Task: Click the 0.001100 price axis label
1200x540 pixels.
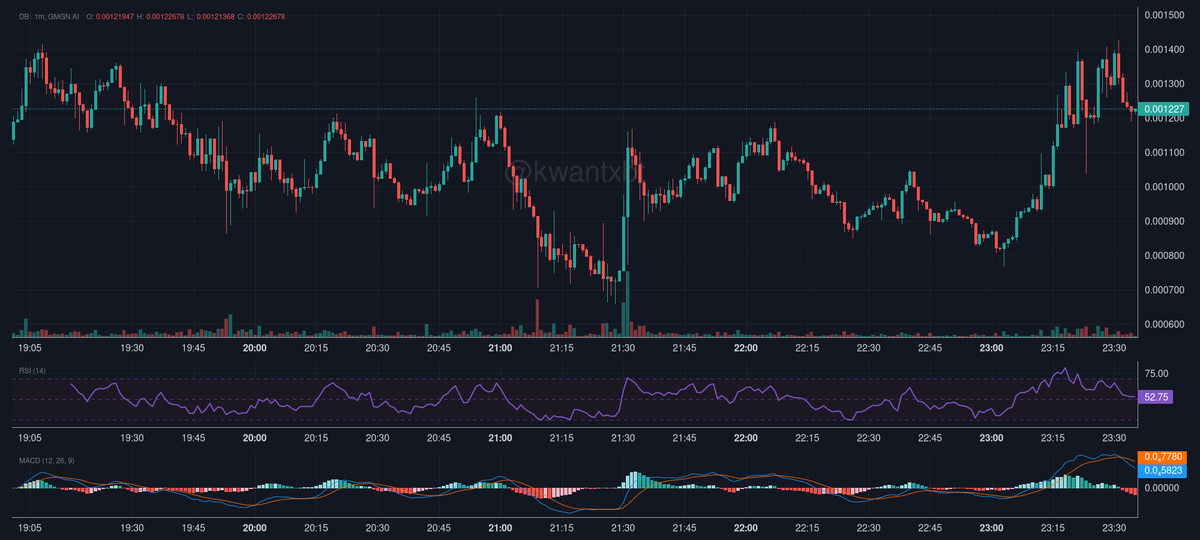Action: [1164, 152]
